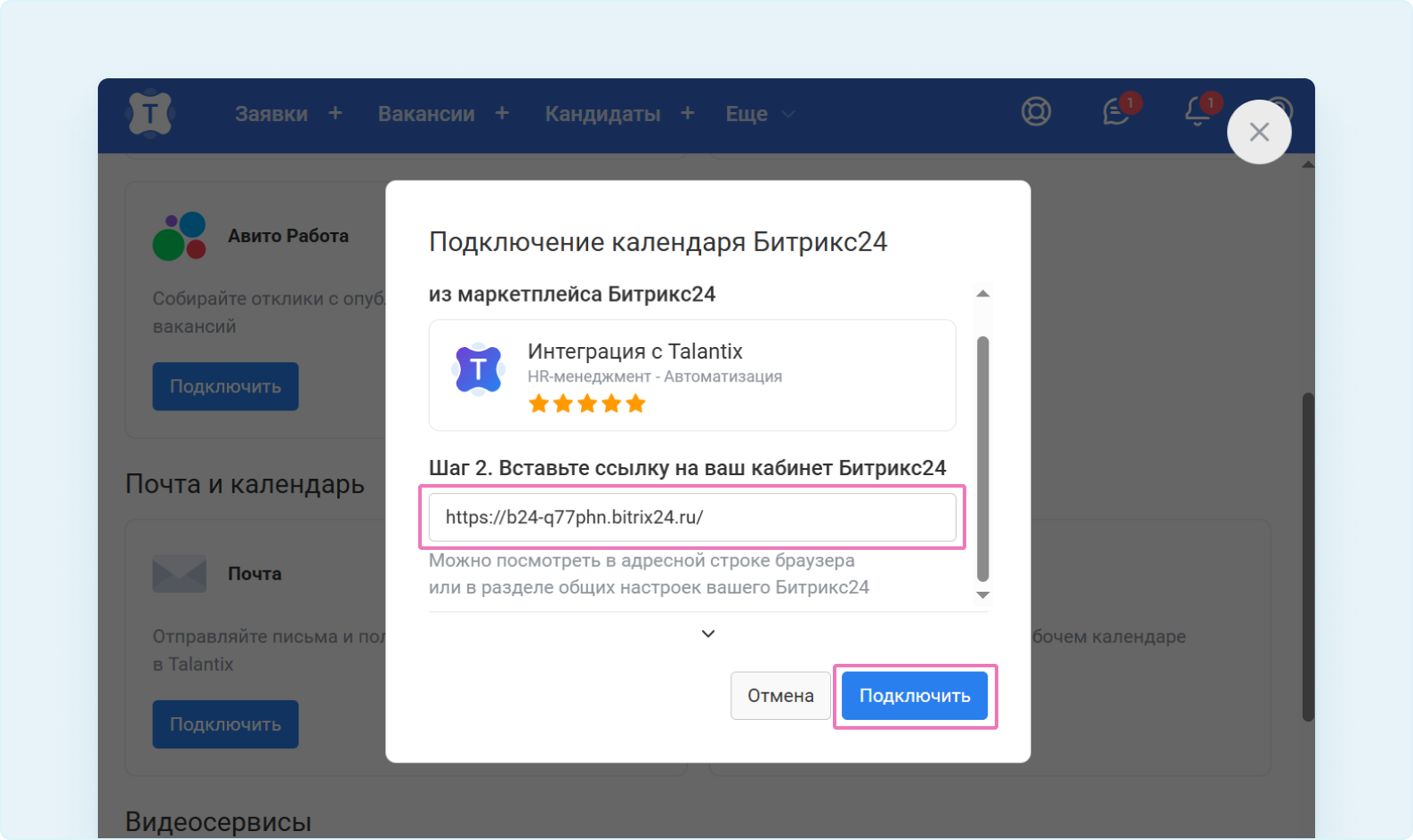This screenshot has height=840, width=1413.
Task: Focus the Битрикс24 cabinet URL field
Action: pyautogui.click(x=692, y=518)
